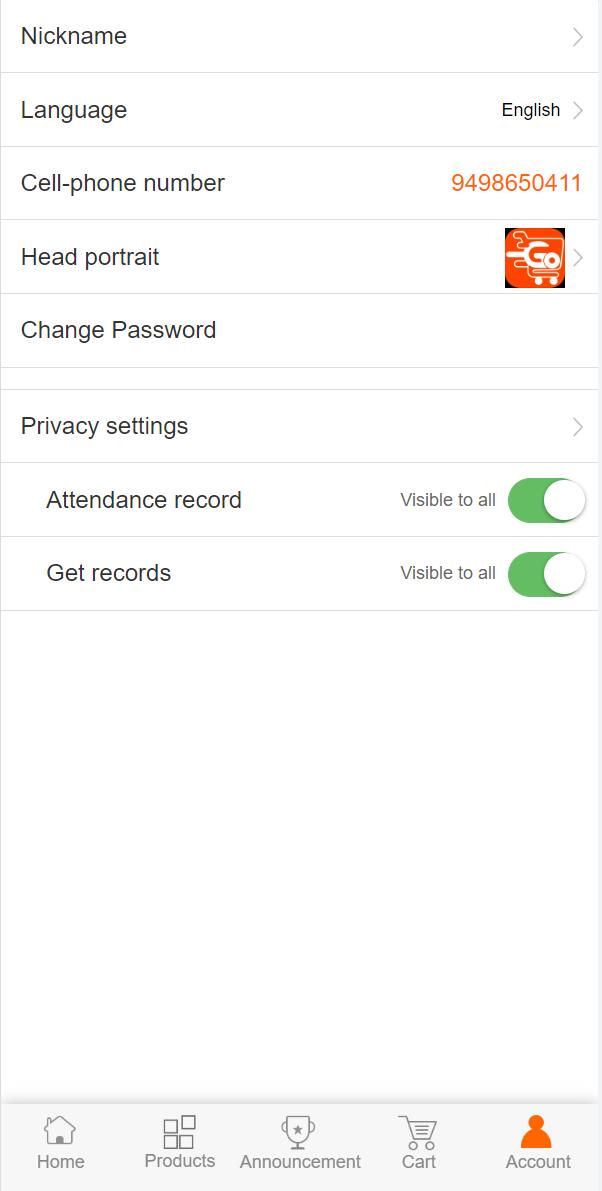Viewport: 602px width, 1191px height.
Task: Select the English language value
Action: [x=530, y=110]
